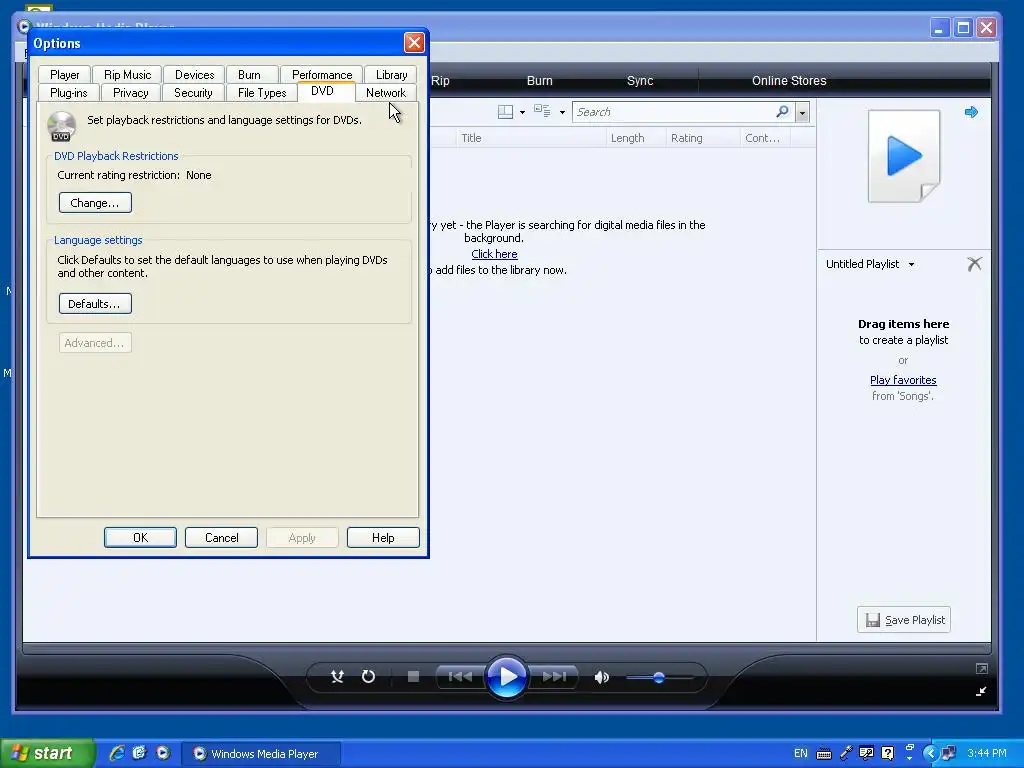
Task: Launch Media Player from Quick Launch icon
Action: (163, 753)
